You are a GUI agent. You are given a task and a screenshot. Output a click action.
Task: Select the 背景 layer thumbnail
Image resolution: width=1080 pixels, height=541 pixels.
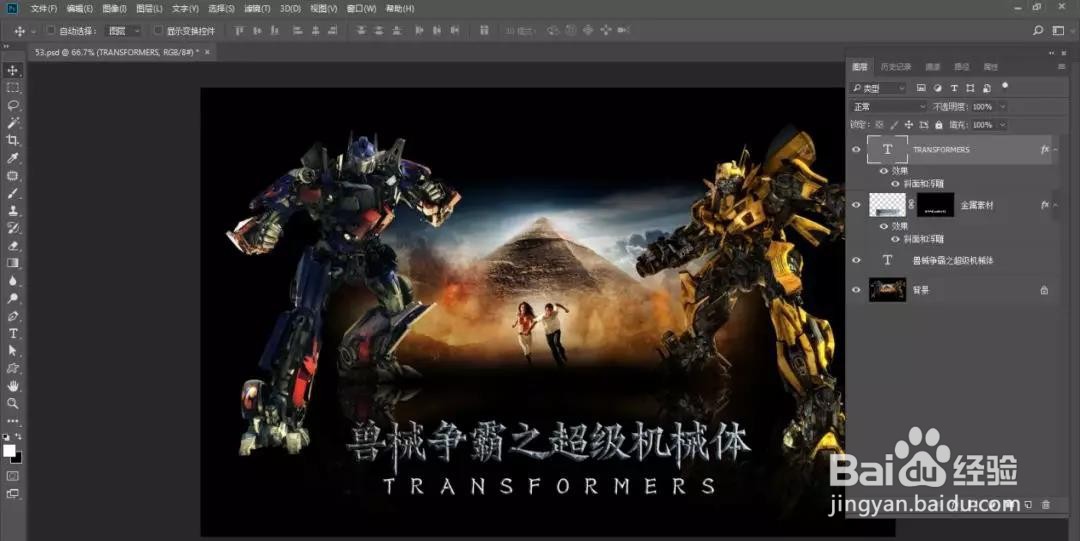(x=887, y=290)
